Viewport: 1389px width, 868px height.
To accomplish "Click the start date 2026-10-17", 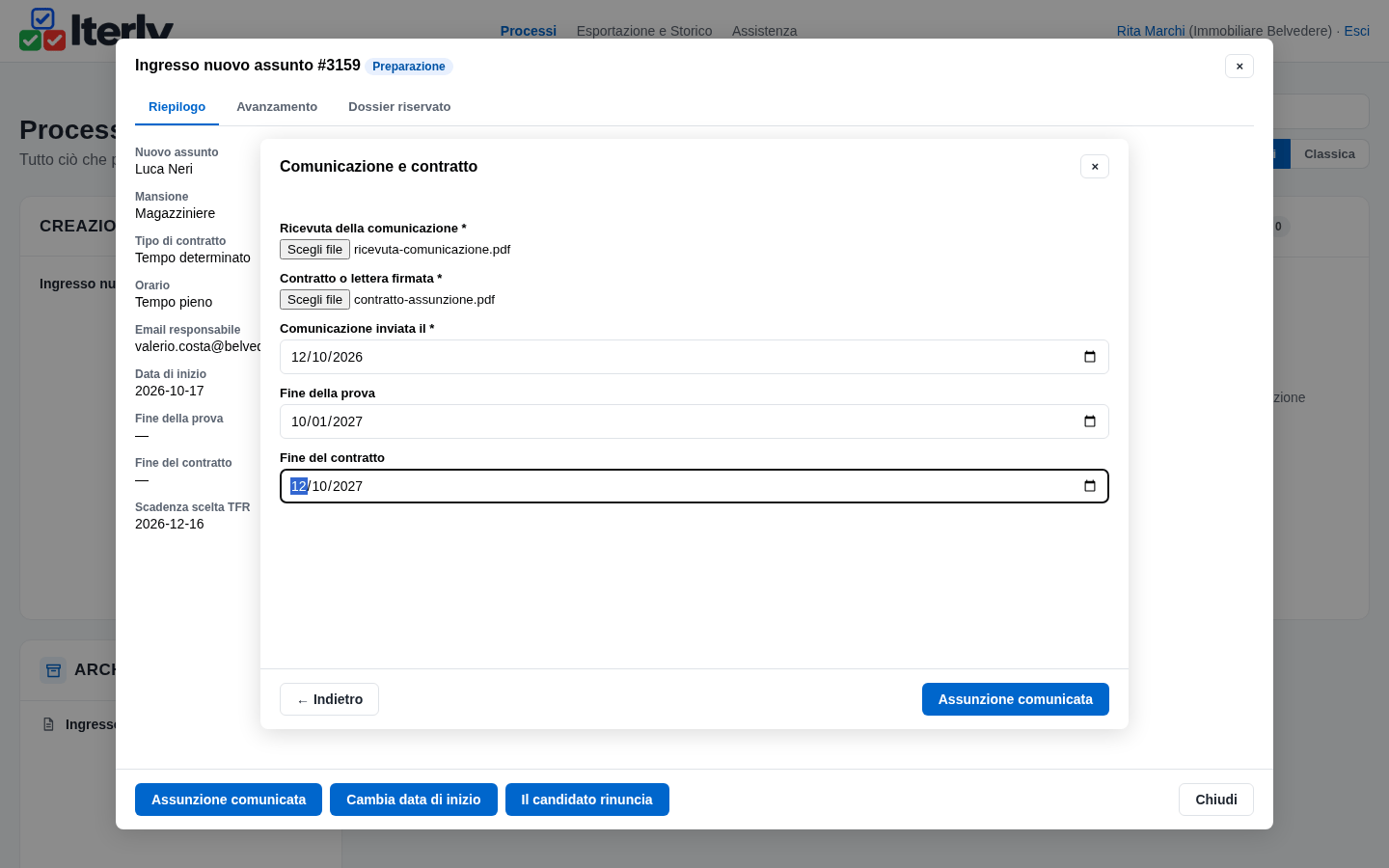I will [x=170, y=391].
